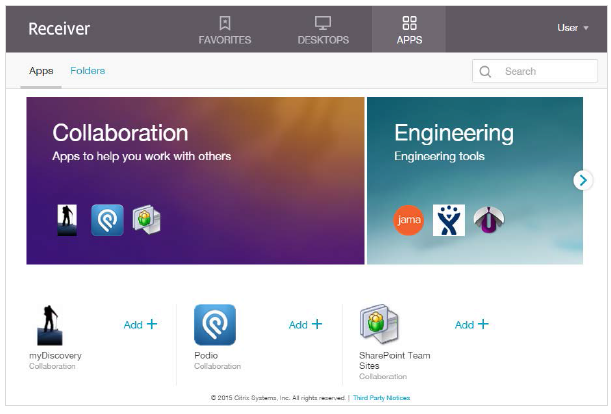Open the Third Party Notices link
The width and height of the screenshot is (611, 414).
click(x=381, y=398)
